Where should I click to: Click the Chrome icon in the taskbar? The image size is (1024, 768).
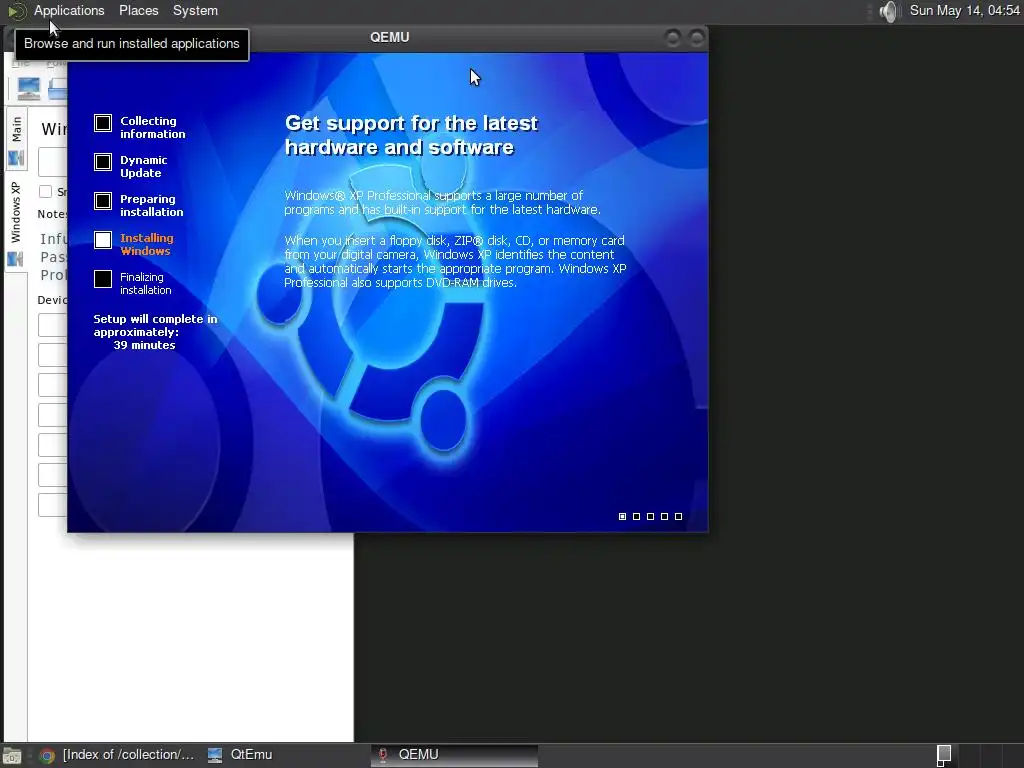pos(46,756)
